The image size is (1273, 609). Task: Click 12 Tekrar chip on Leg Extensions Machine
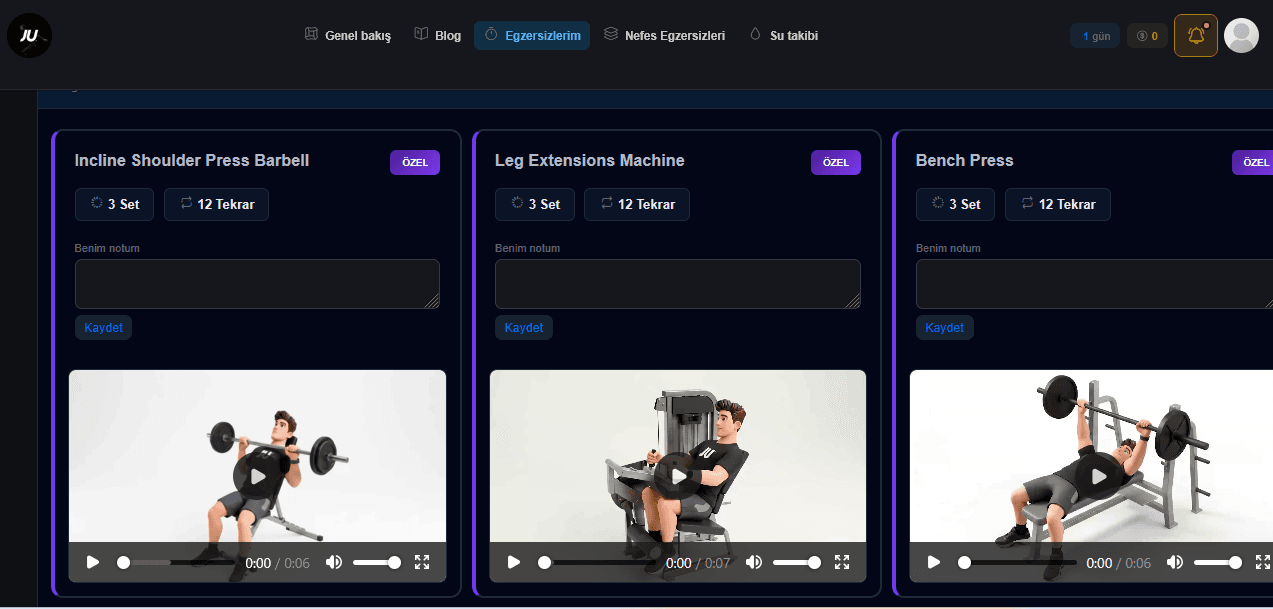click(x=637, y=204)
